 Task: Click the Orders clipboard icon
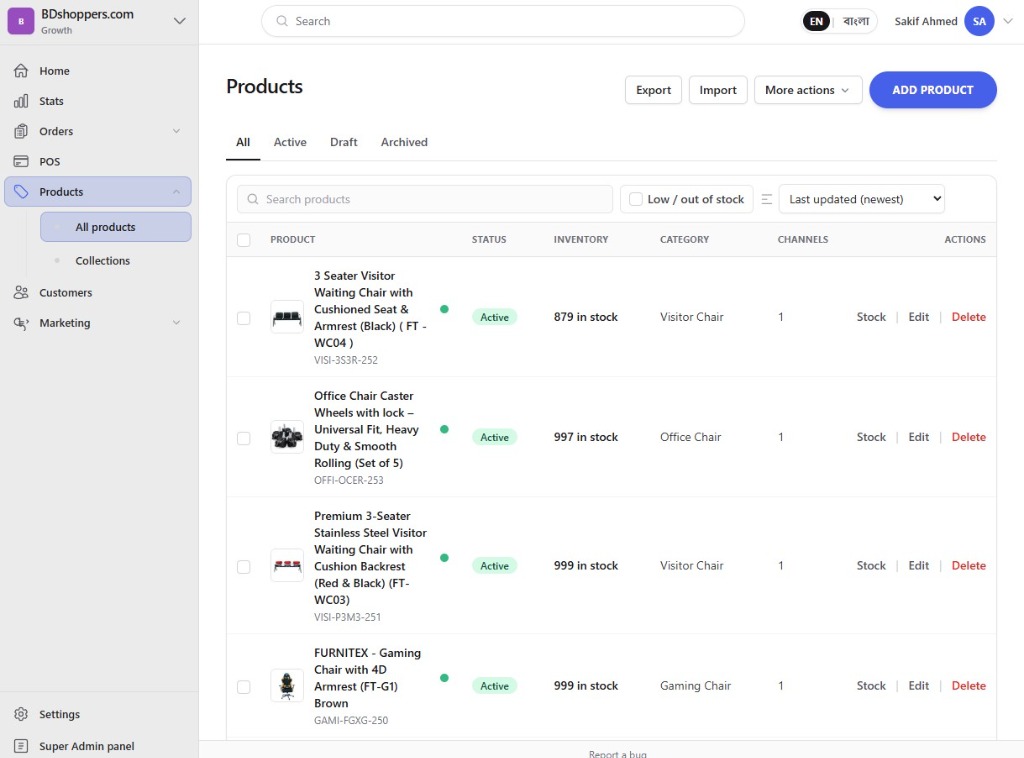coord(21,131)
